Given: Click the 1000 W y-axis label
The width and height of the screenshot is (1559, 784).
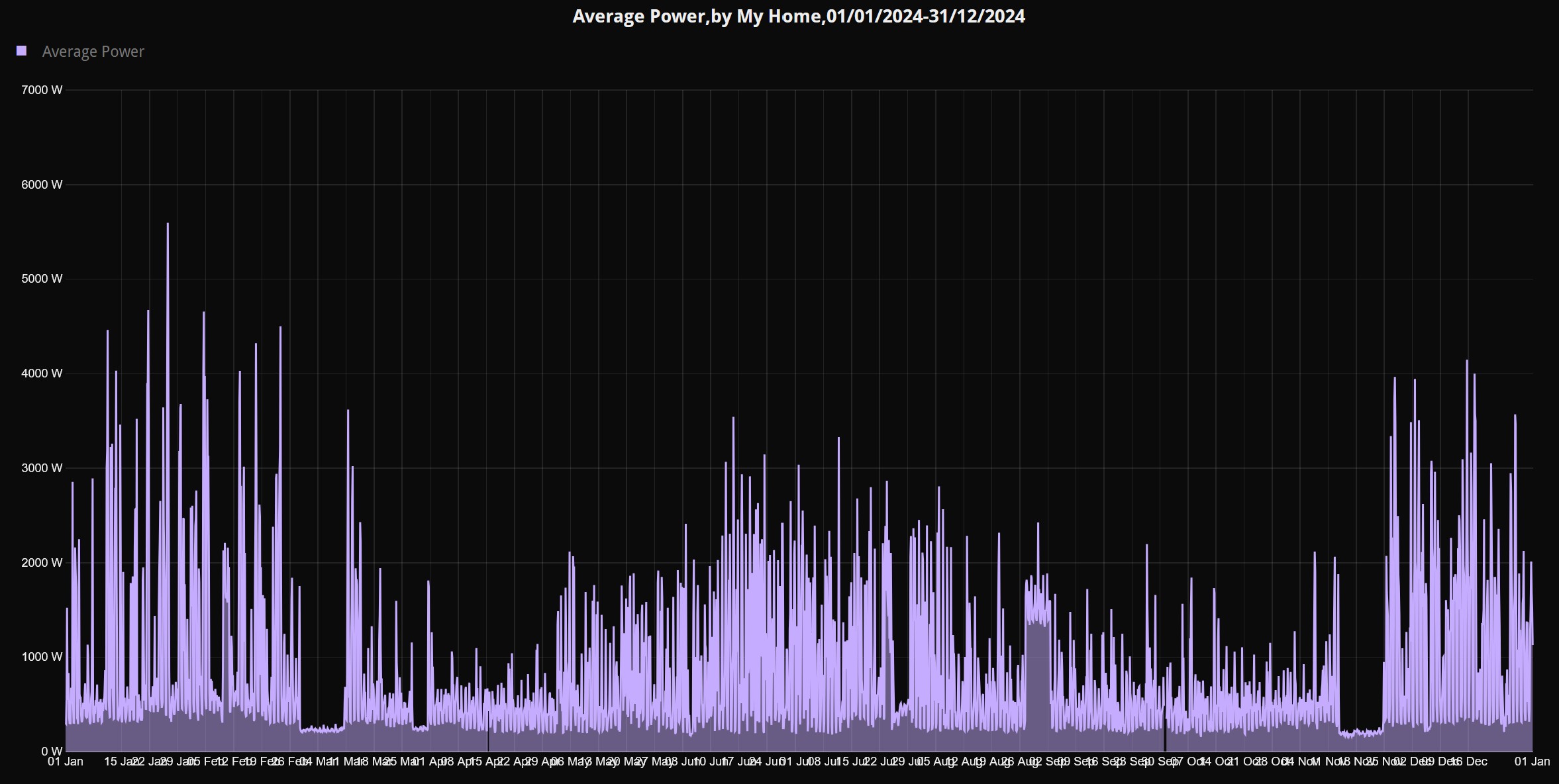Looking at the screenshot, I should click(42, 657).
